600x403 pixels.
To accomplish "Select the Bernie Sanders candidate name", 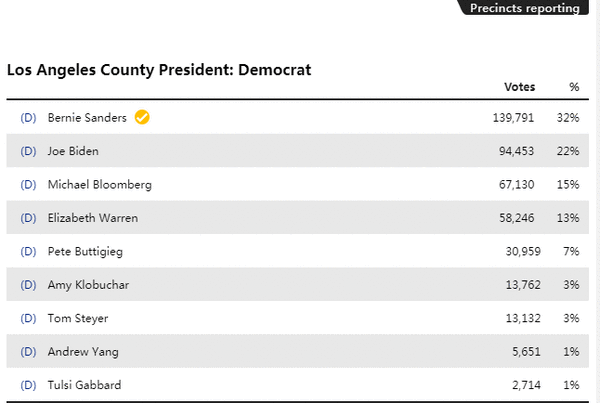I will pyautogui.click(x=87, y=117).
